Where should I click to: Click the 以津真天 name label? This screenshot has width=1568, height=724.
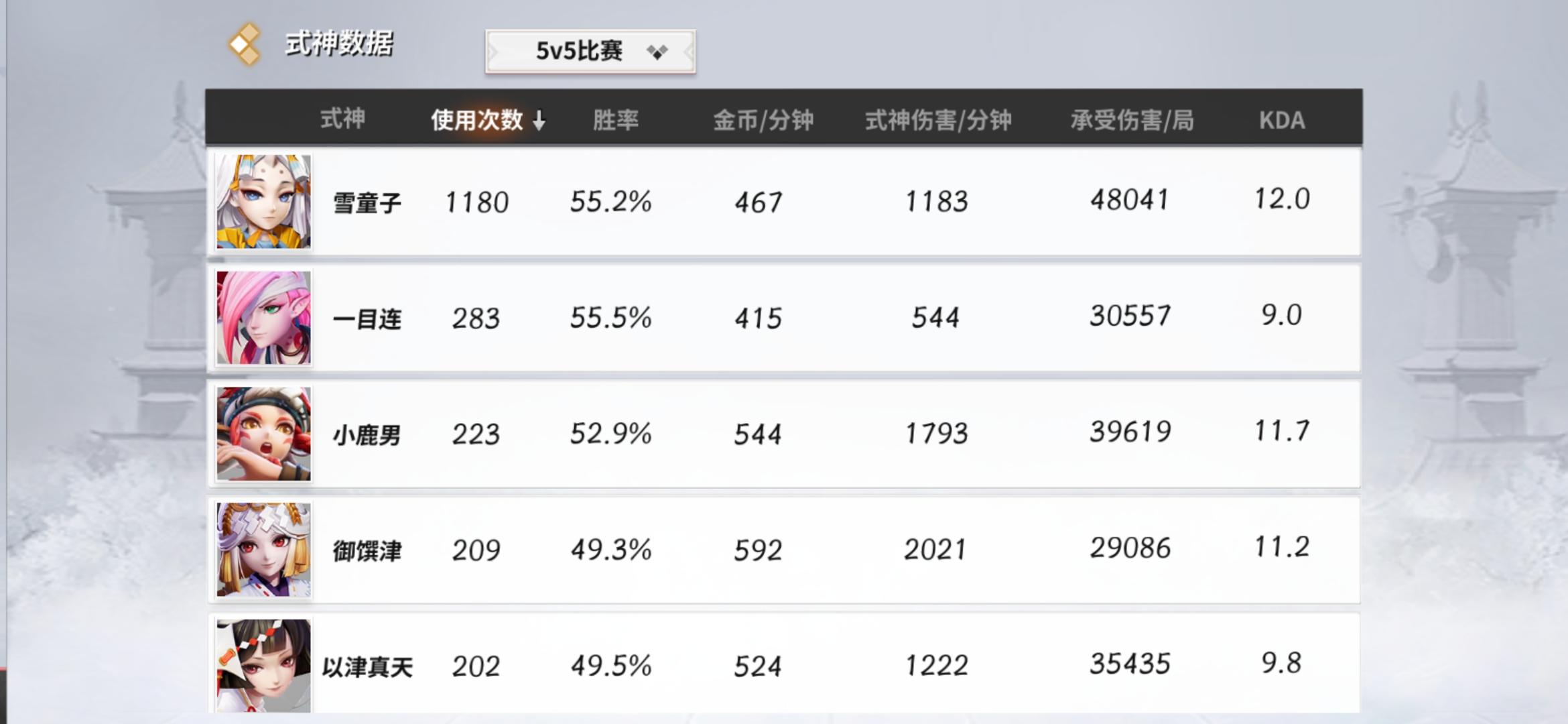(x=367, y=667)
